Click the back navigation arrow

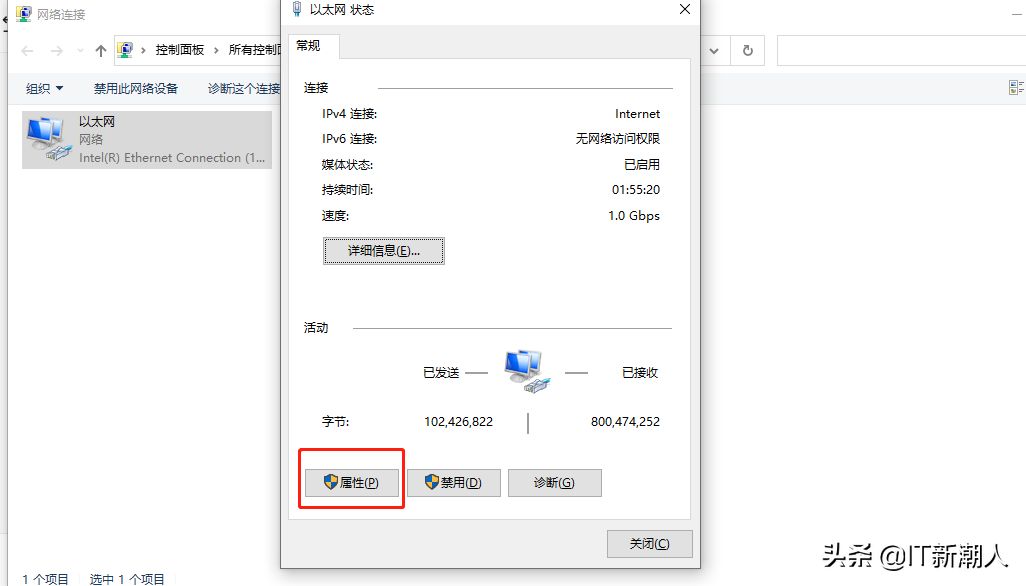click(27, 51)
